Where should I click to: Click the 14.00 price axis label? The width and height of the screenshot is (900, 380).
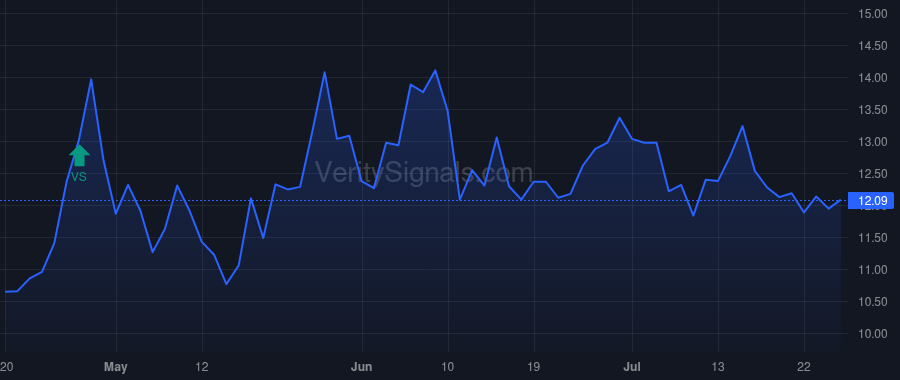[872, 78]
